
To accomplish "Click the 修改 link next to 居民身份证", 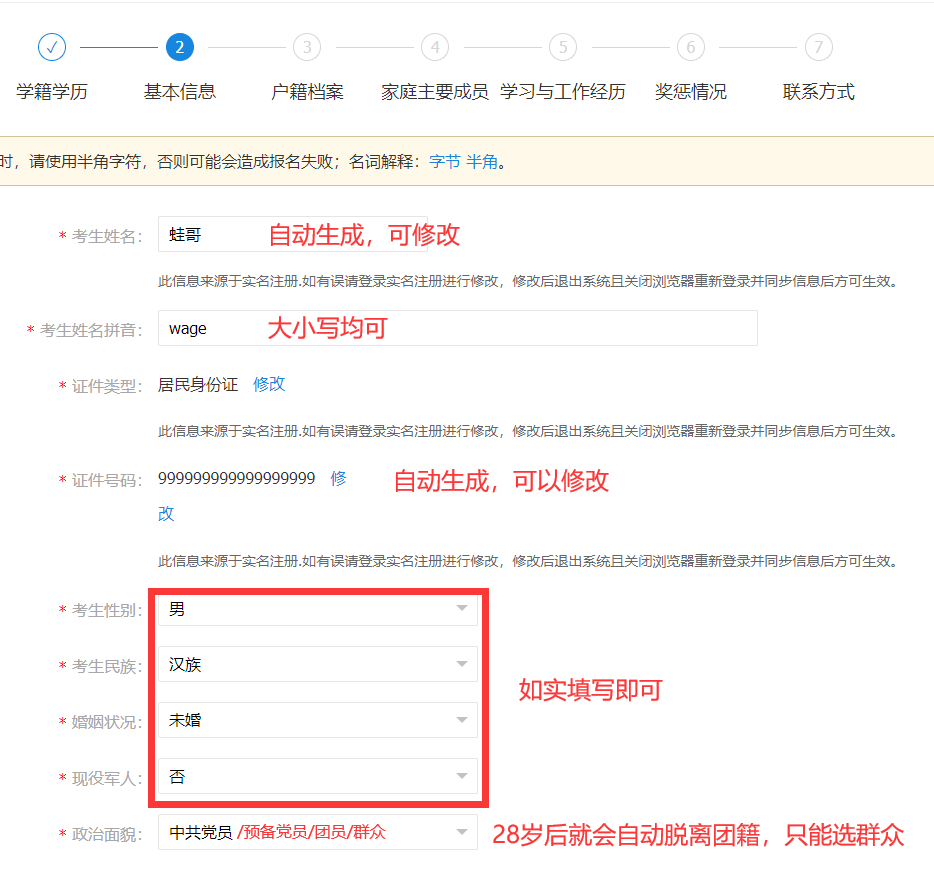I will 268,384.
